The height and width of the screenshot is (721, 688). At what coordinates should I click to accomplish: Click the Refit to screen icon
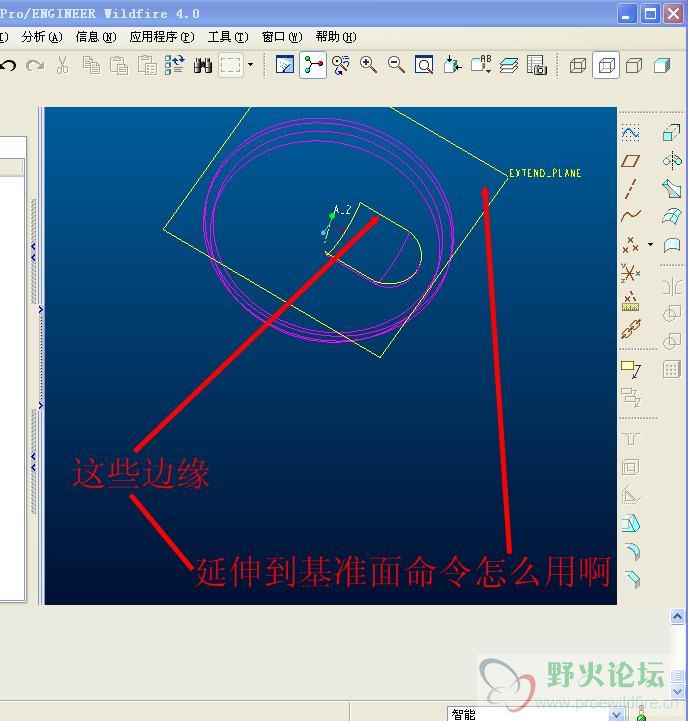(424, 65)
